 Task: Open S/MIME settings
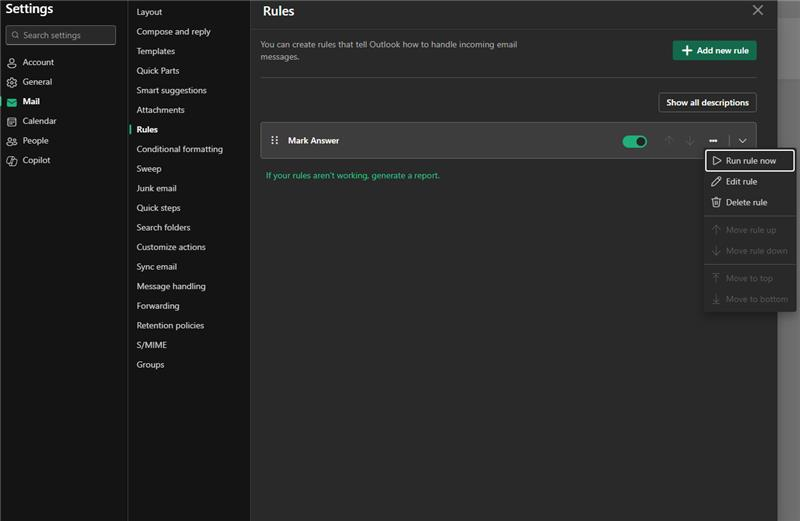(x=152, y=345)
